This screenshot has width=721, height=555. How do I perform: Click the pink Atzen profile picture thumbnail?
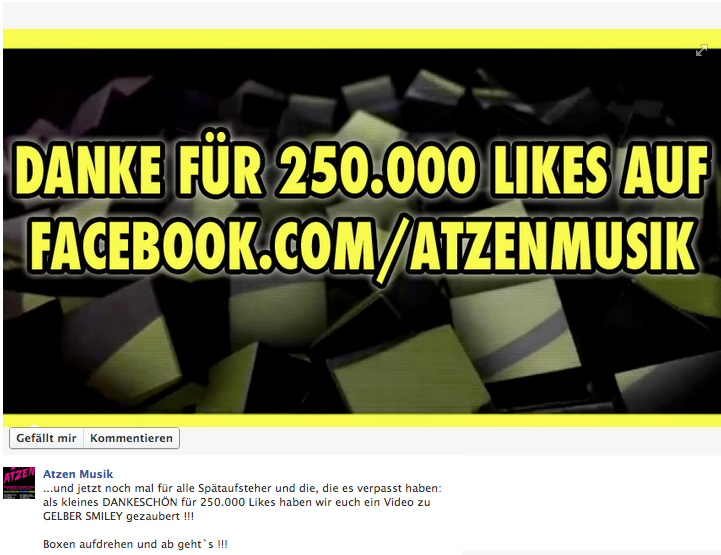point(19,483)
